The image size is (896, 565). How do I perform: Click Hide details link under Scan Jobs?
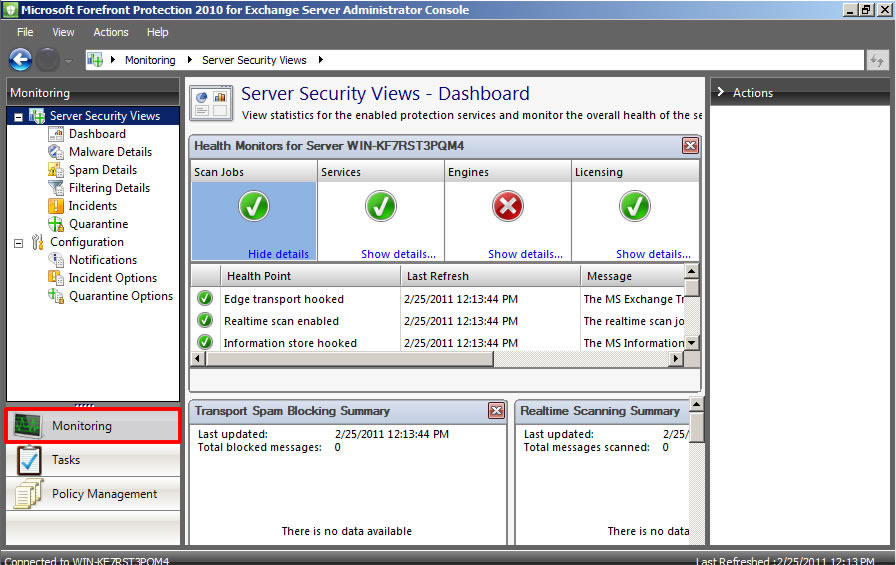pyautogui.click(x=278, y=254)
